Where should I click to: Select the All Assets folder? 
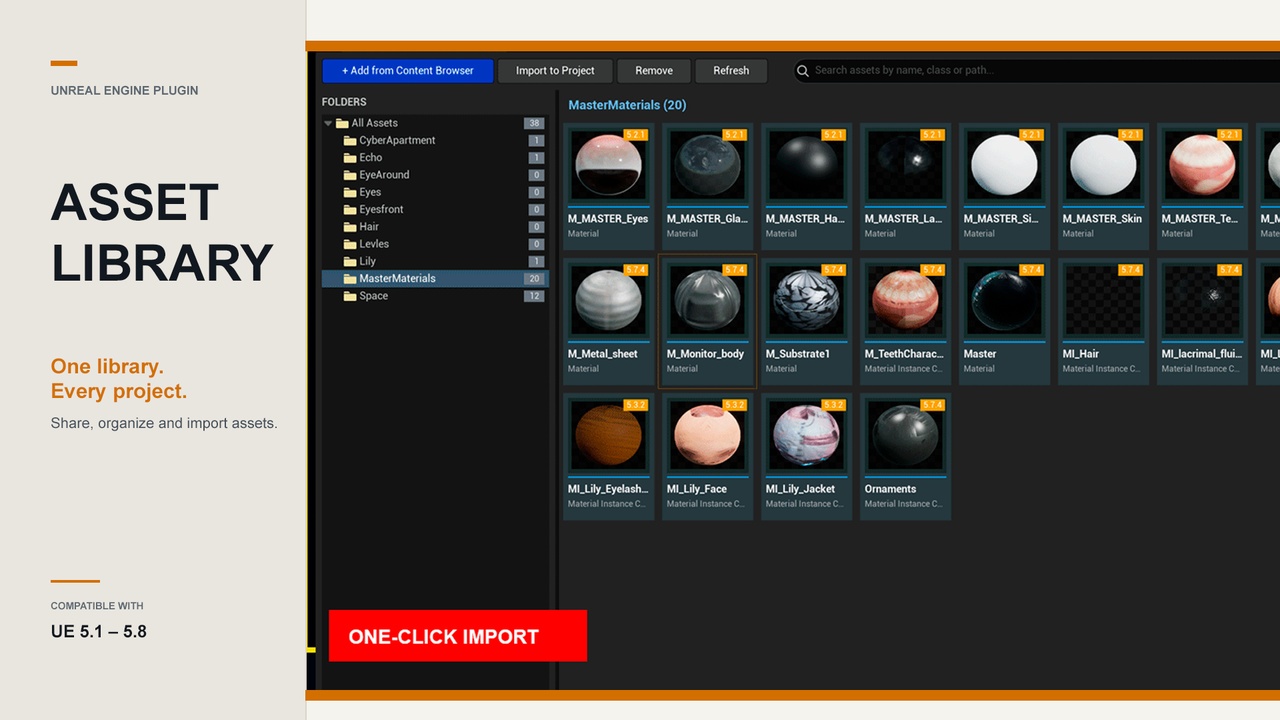(434, 123)
